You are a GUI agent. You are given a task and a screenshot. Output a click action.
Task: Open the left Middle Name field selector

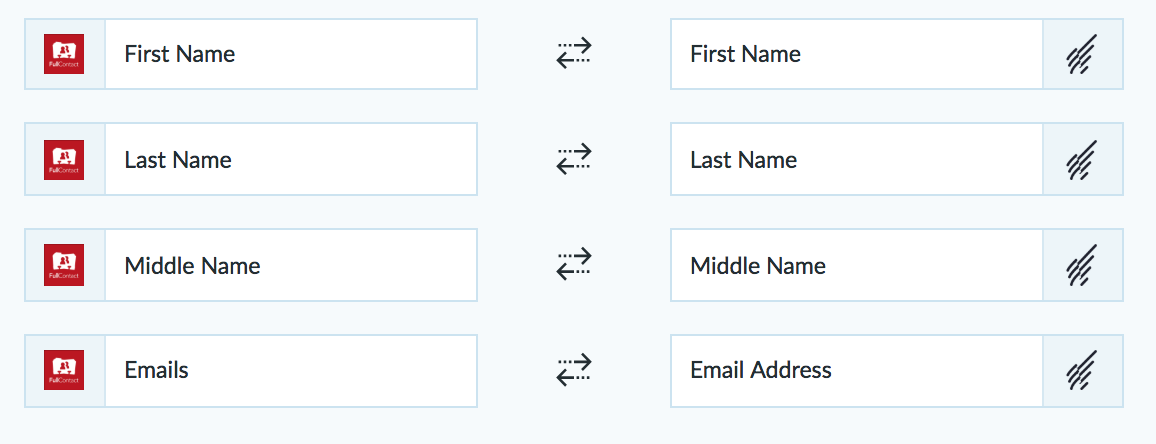pyautogui.click(x=291, y=265)
